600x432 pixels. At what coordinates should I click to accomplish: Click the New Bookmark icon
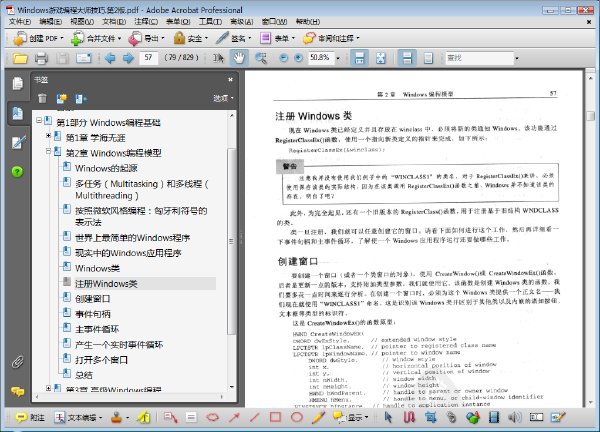coord(62,99)
